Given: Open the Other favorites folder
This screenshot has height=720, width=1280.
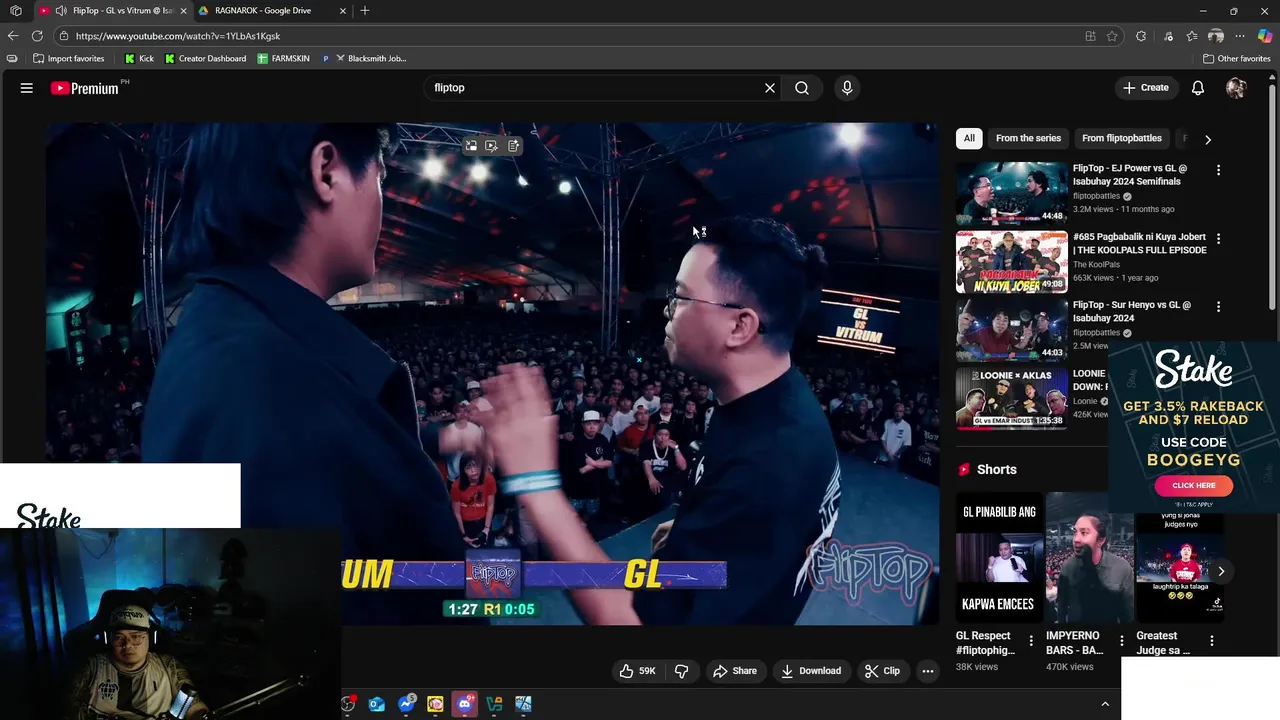Looking at the screenshot, I should point(1236,59).
